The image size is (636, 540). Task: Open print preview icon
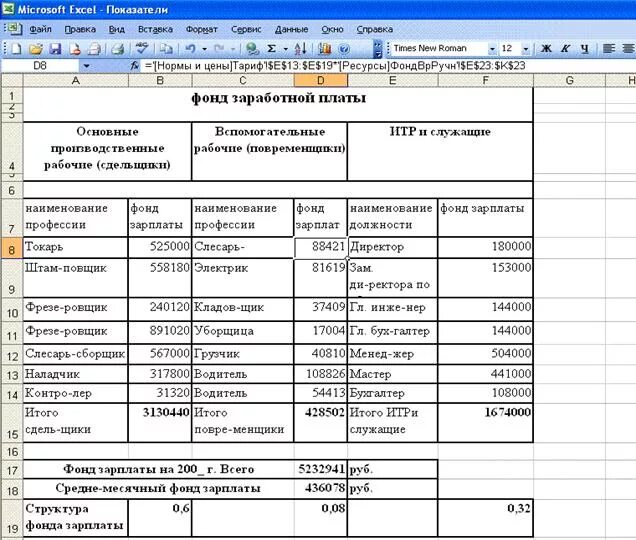(118, 49)
